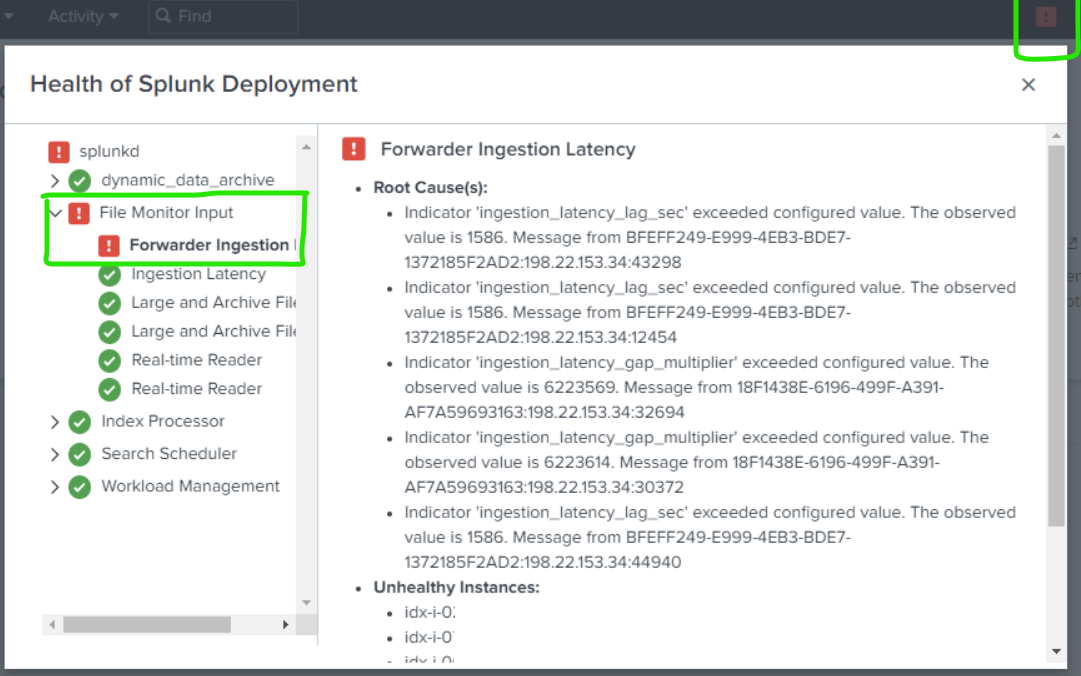Viewport: 1081px width, 676px height.
Task: Expand the Workload Management chevron
Action: tap(55, 487)
